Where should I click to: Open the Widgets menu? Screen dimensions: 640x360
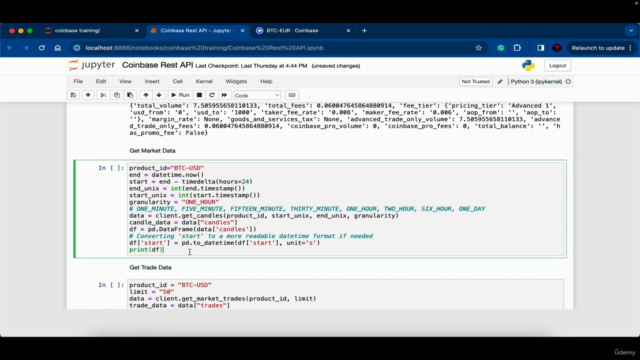(236, 81)
